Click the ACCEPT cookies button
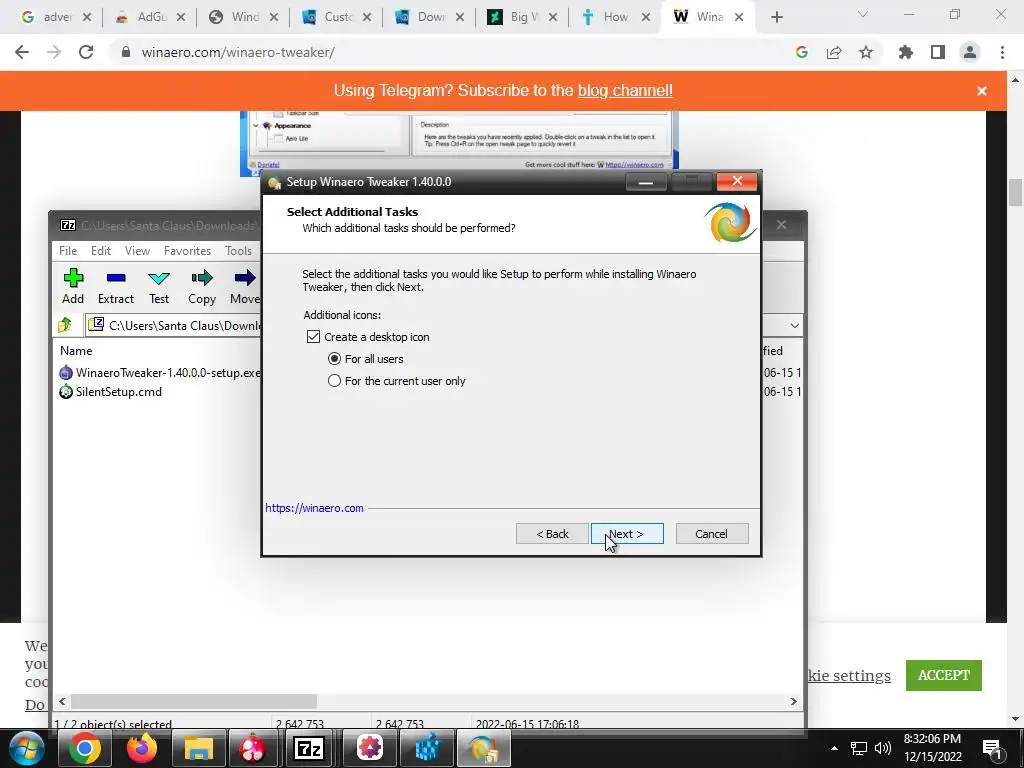This screenshot has width=1024, height=768. click(x=944, y=675)
